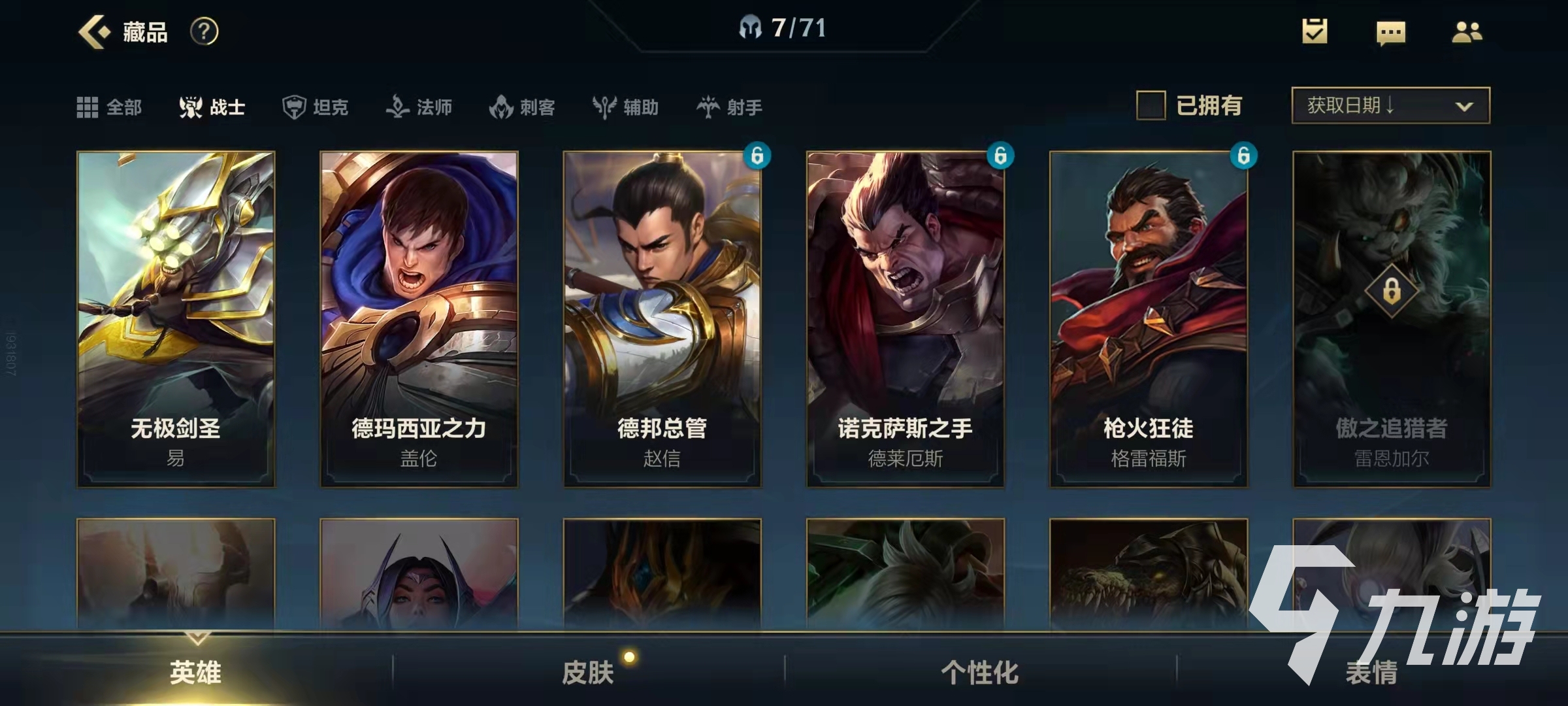
Task: Expand the 获取日期 sort dropdown
Action: pyautogui.click(x=1391, y=105)
